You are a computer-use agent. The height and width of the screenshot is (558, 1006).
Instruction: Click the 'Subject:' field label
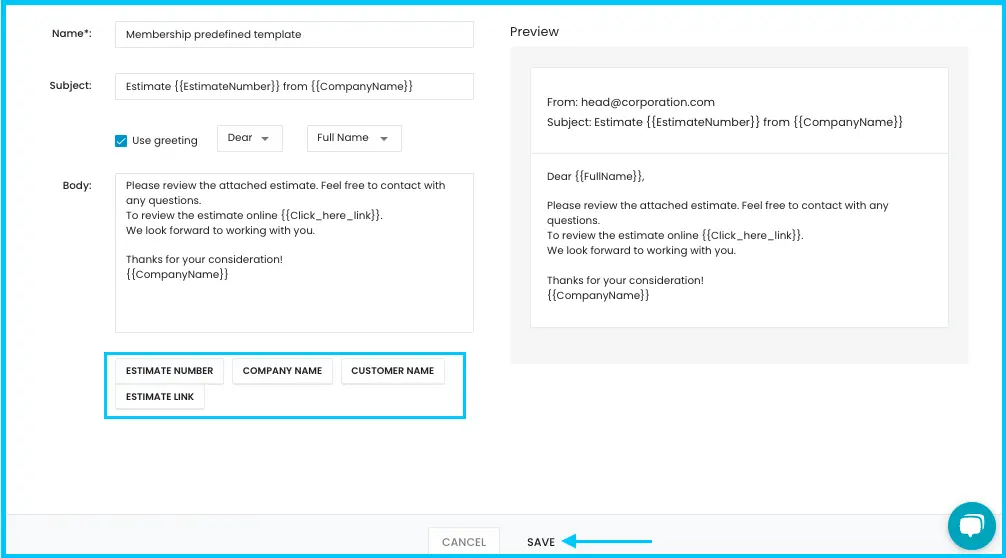tap(71, 85)
